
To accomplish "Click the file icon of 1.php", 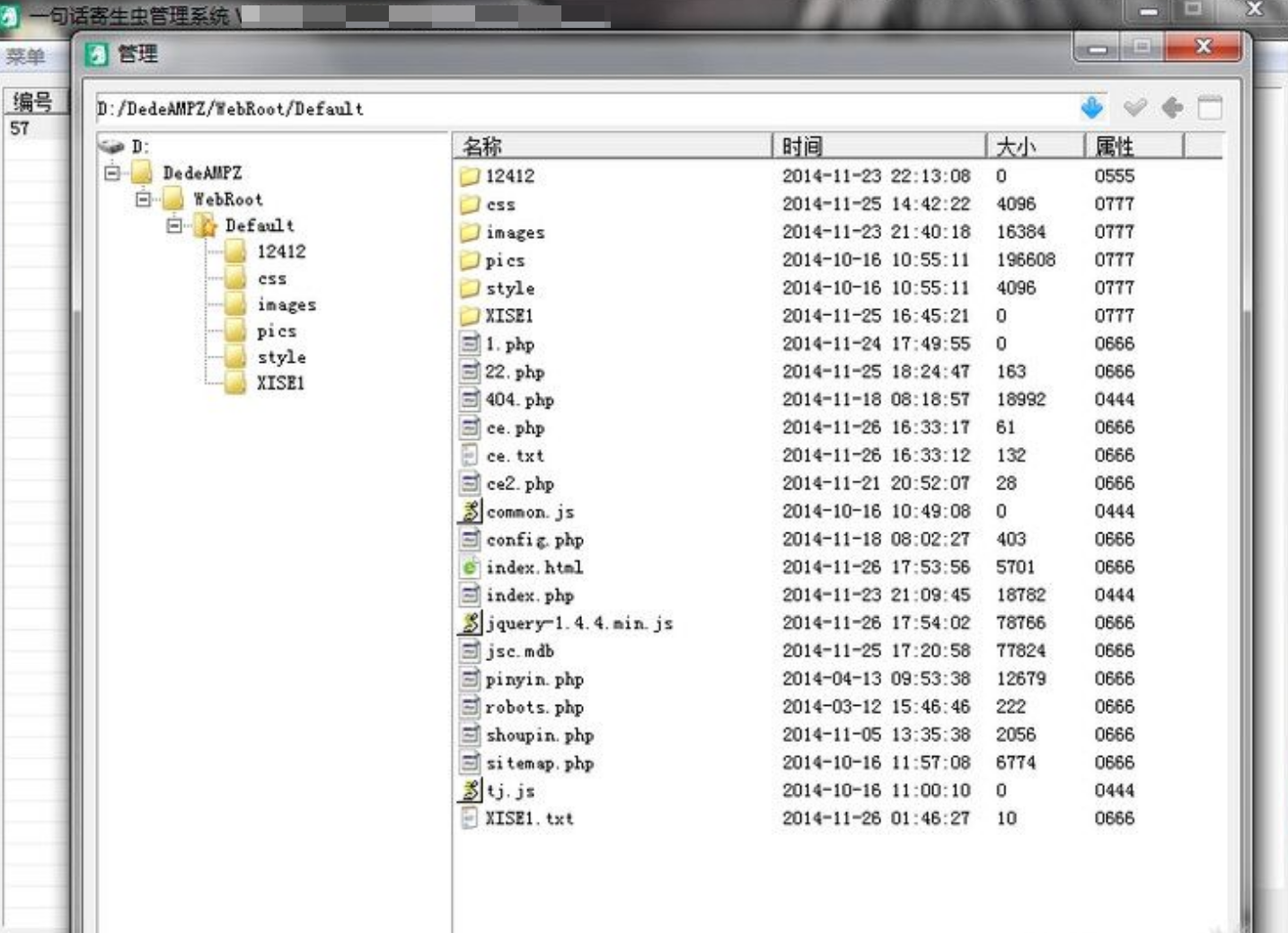I will (x=470, y=343).
